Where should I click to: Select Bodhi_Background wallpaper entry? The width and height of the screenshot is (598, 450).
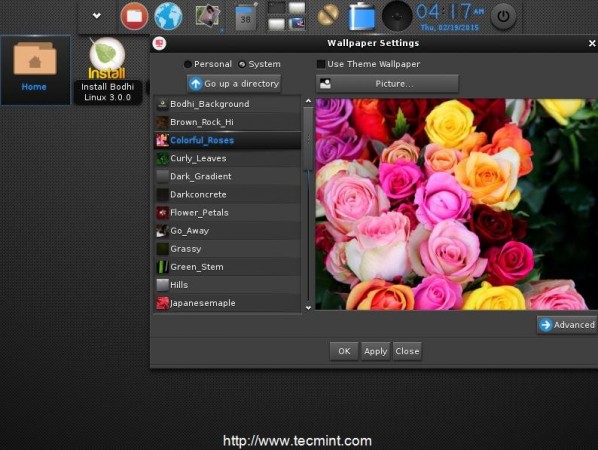228,104
